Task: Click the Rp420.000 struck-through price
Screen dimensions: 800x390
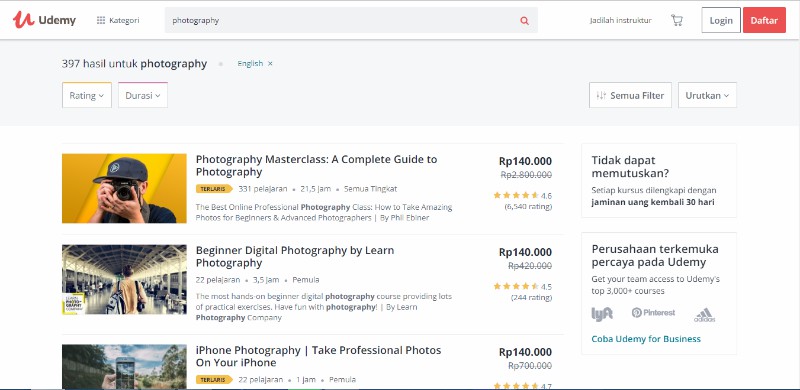Action: coord(530,266)
